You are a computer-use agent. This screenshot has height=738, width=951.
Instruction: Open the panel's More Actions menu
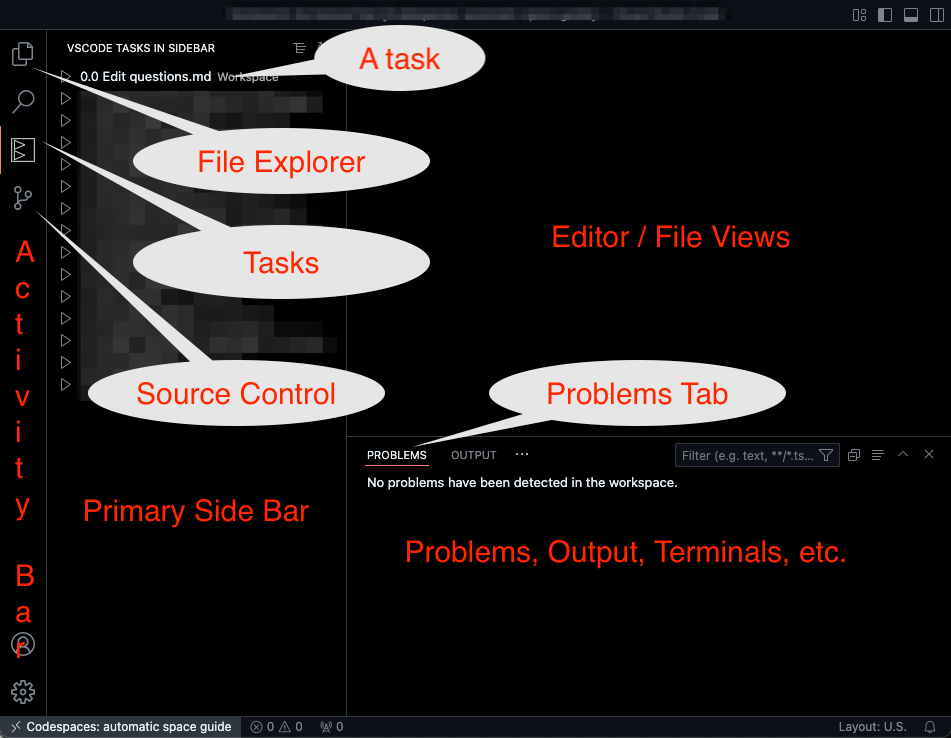[521, 454]
